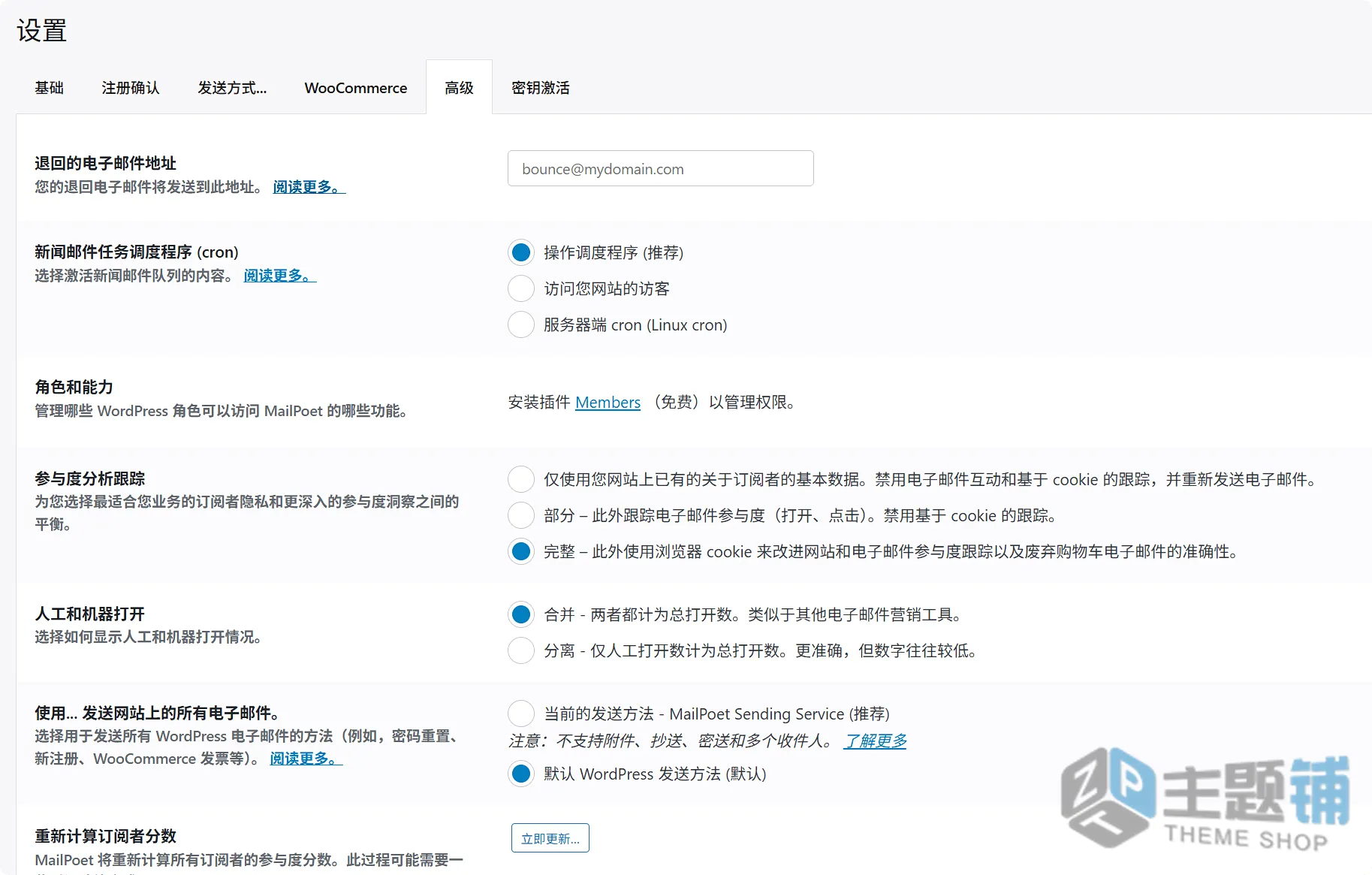
Task: Switch to the WooCommerce tab
Action: point(356,88)
